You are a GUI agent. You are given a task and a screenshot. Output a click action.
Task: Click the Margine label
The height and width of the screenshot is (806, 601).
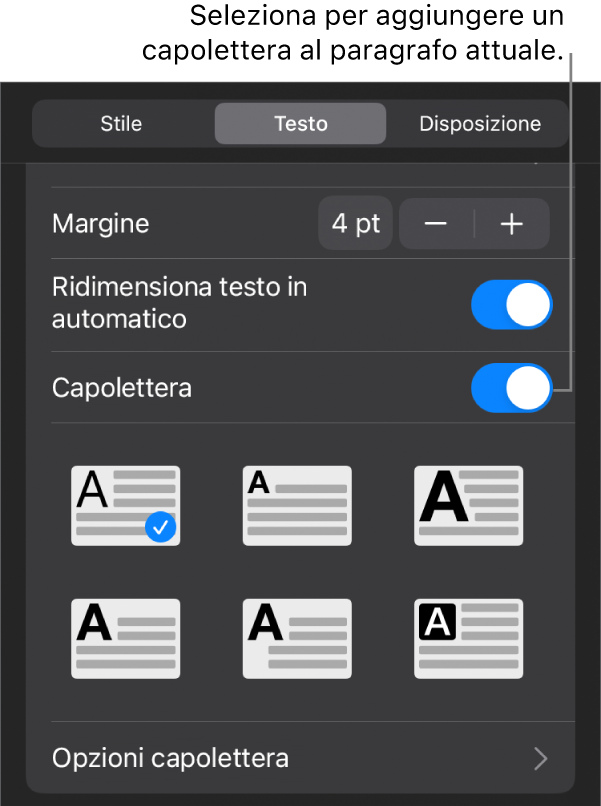tap(100, 224)
